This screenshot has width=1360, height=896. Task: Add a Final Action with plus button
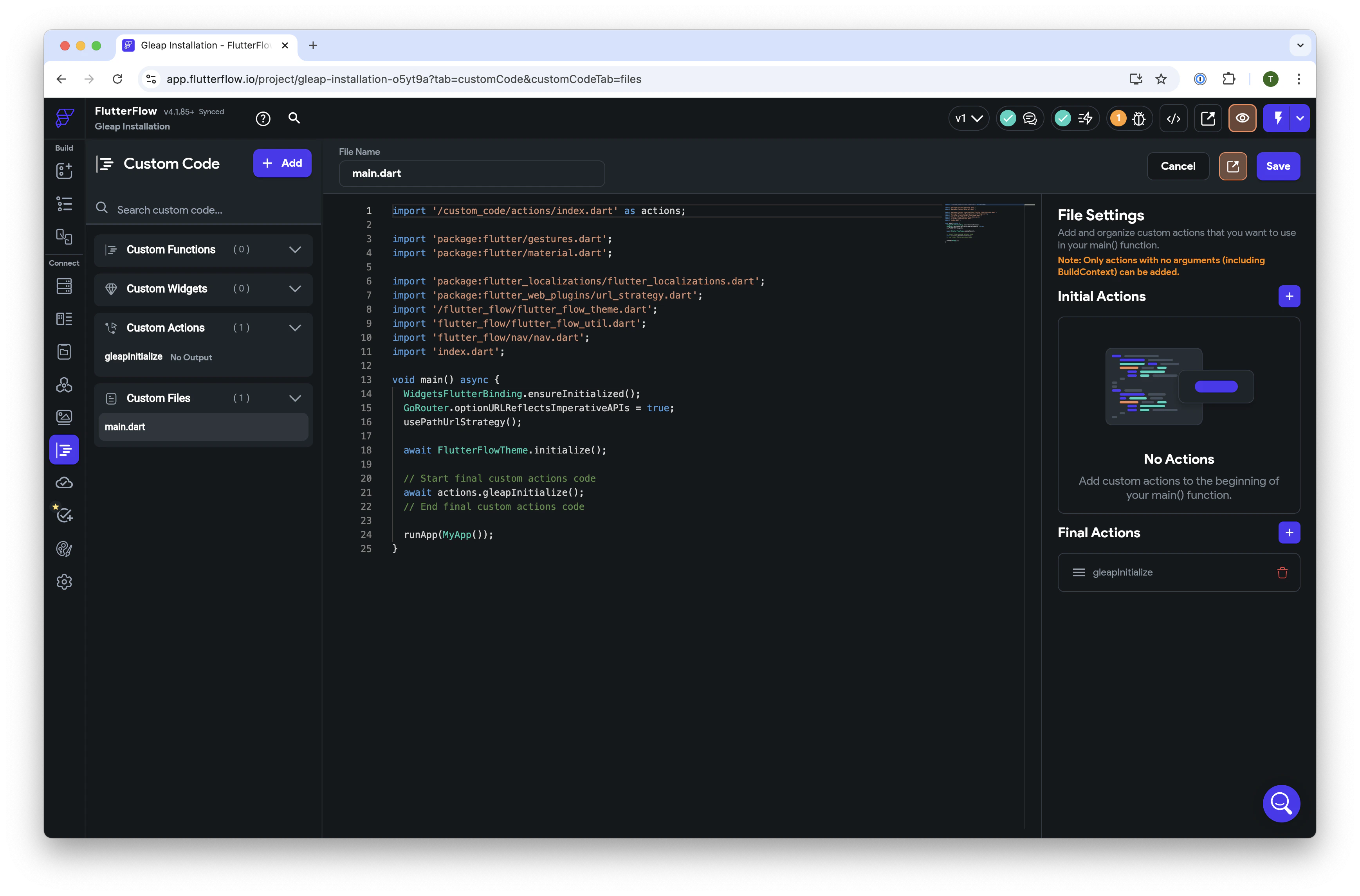(x=1289, y=533)
